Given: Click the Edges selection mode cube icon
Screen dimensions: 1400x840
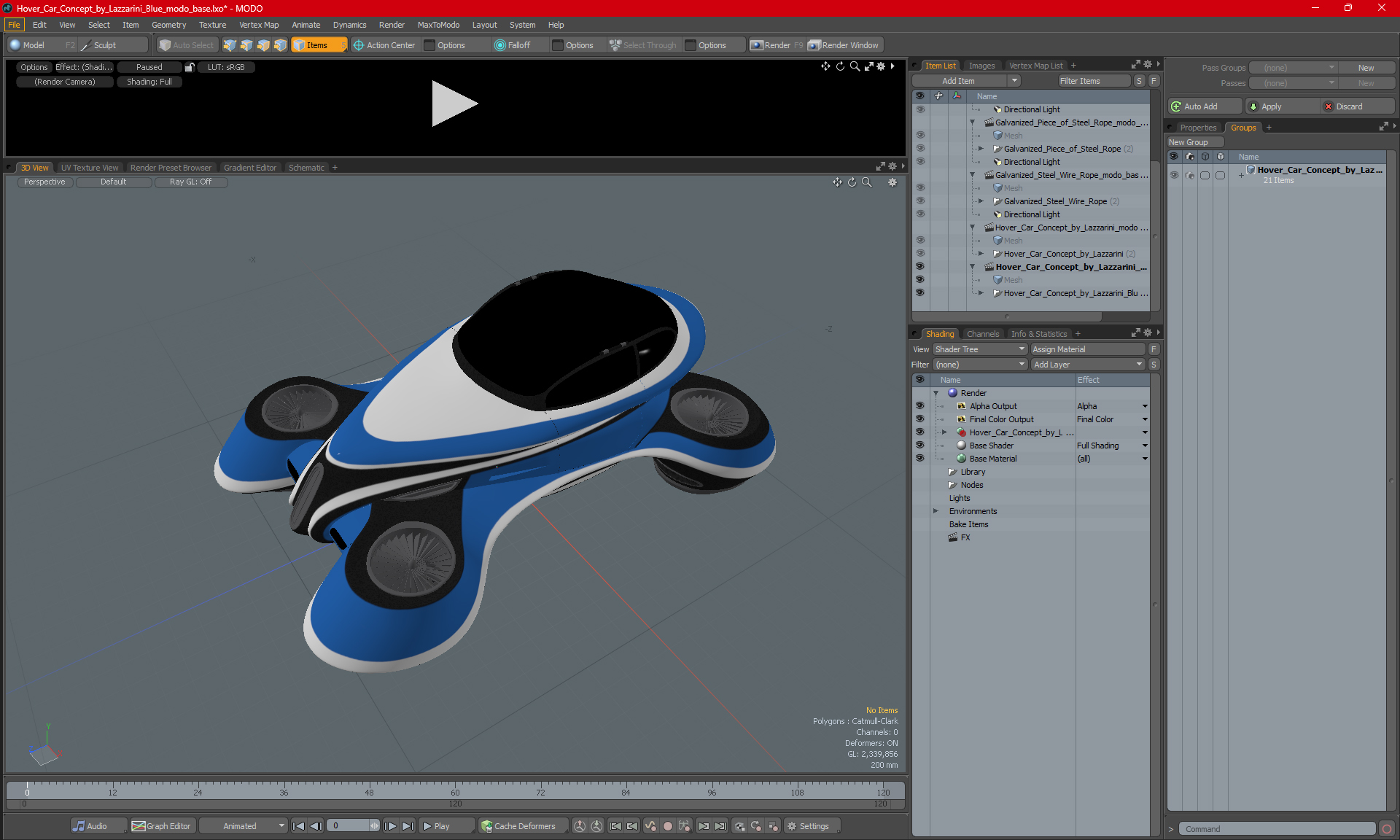Looking at the screenshot, I should [246, 45].
